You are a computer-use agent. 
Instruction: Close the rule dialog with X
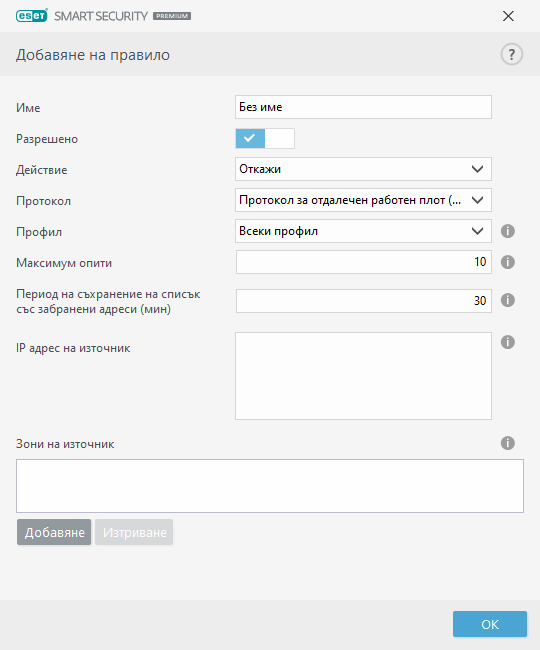pos(508,16)
